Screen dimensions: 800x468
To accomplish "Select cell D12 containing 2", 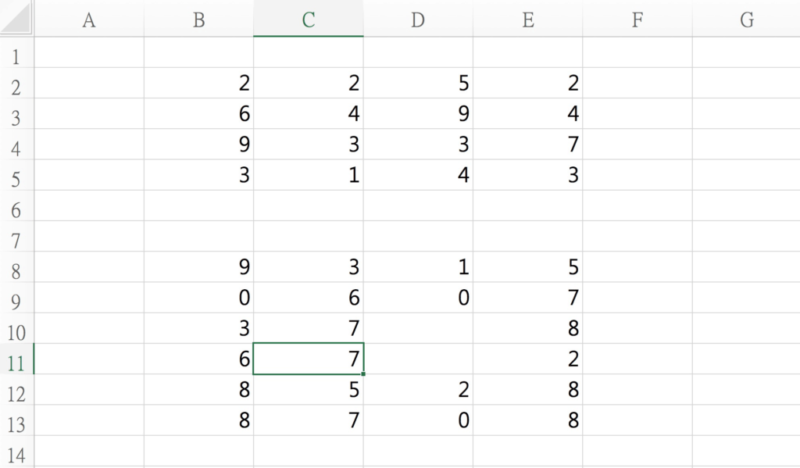I will (x=418, y=390).
